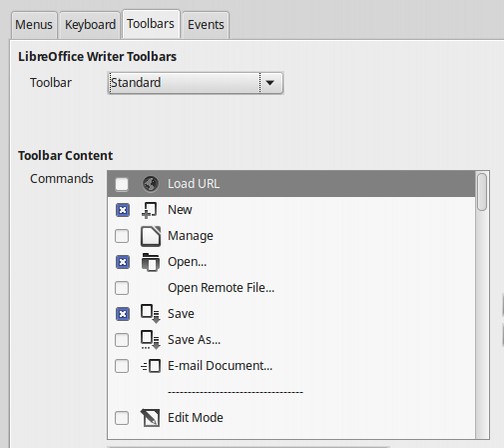Open the Toolbar dropdown arrow
Image resolution: width=504 pixels, height=448 pixels.
click(270, 83)
